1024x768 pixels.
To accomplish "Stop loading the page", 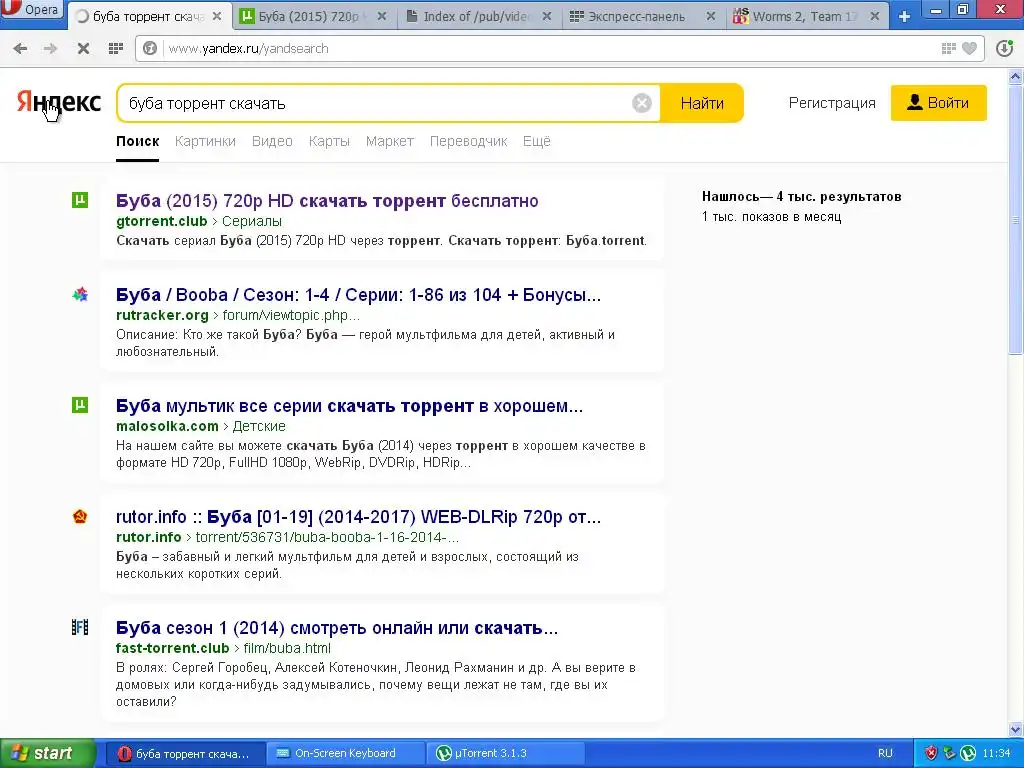I will (83, 48).
